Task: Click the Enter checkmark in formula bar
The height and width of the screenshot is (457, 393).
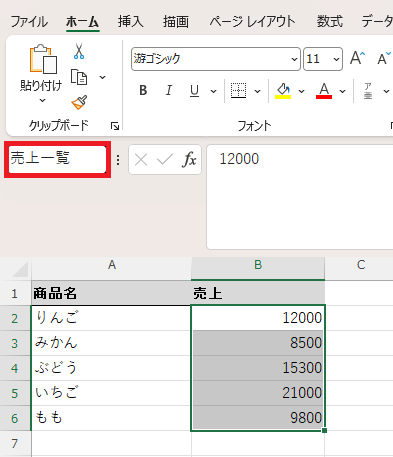Action: [x=165, y=160]
